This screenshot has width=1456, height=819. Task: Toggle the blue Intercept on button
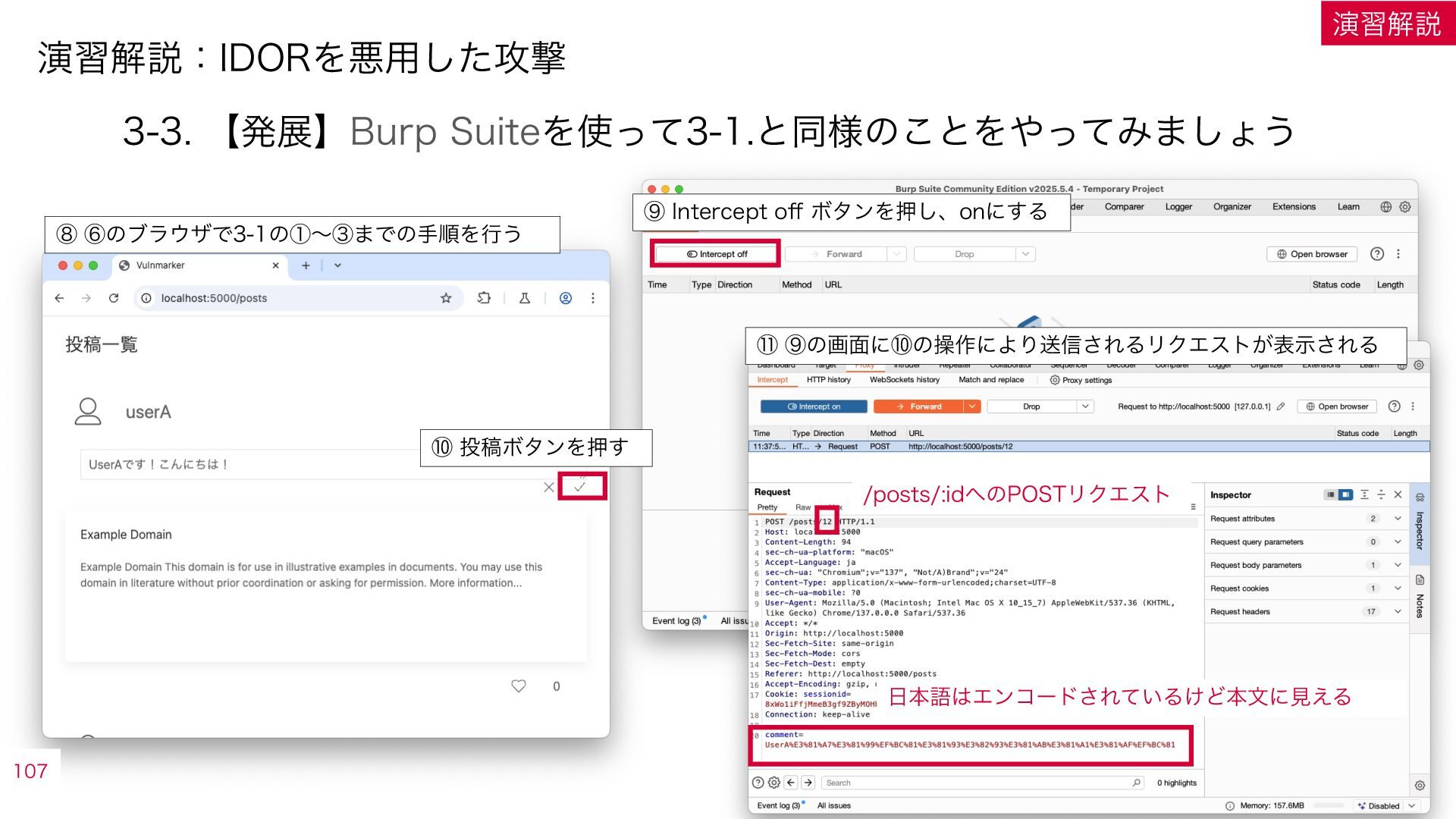click(x=814, y=406)
